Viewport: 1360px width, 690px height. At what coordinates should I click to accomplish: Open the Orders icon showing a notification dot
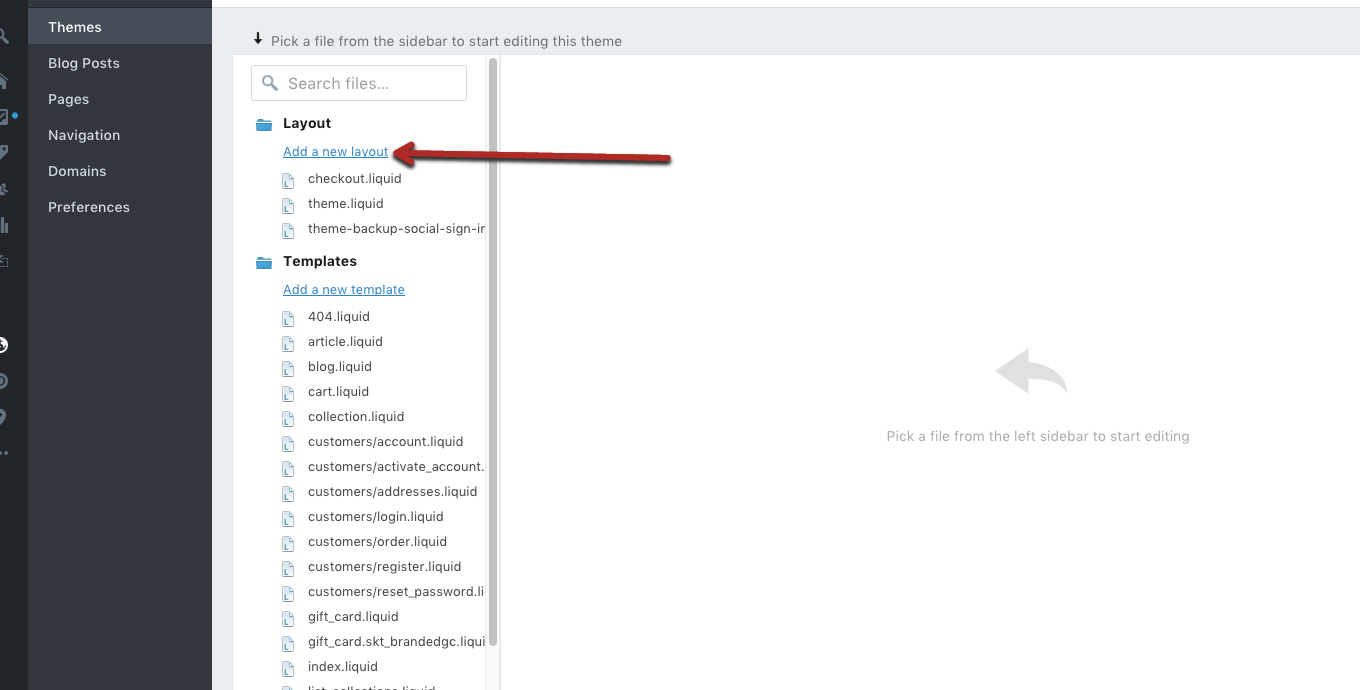(5, 116)
